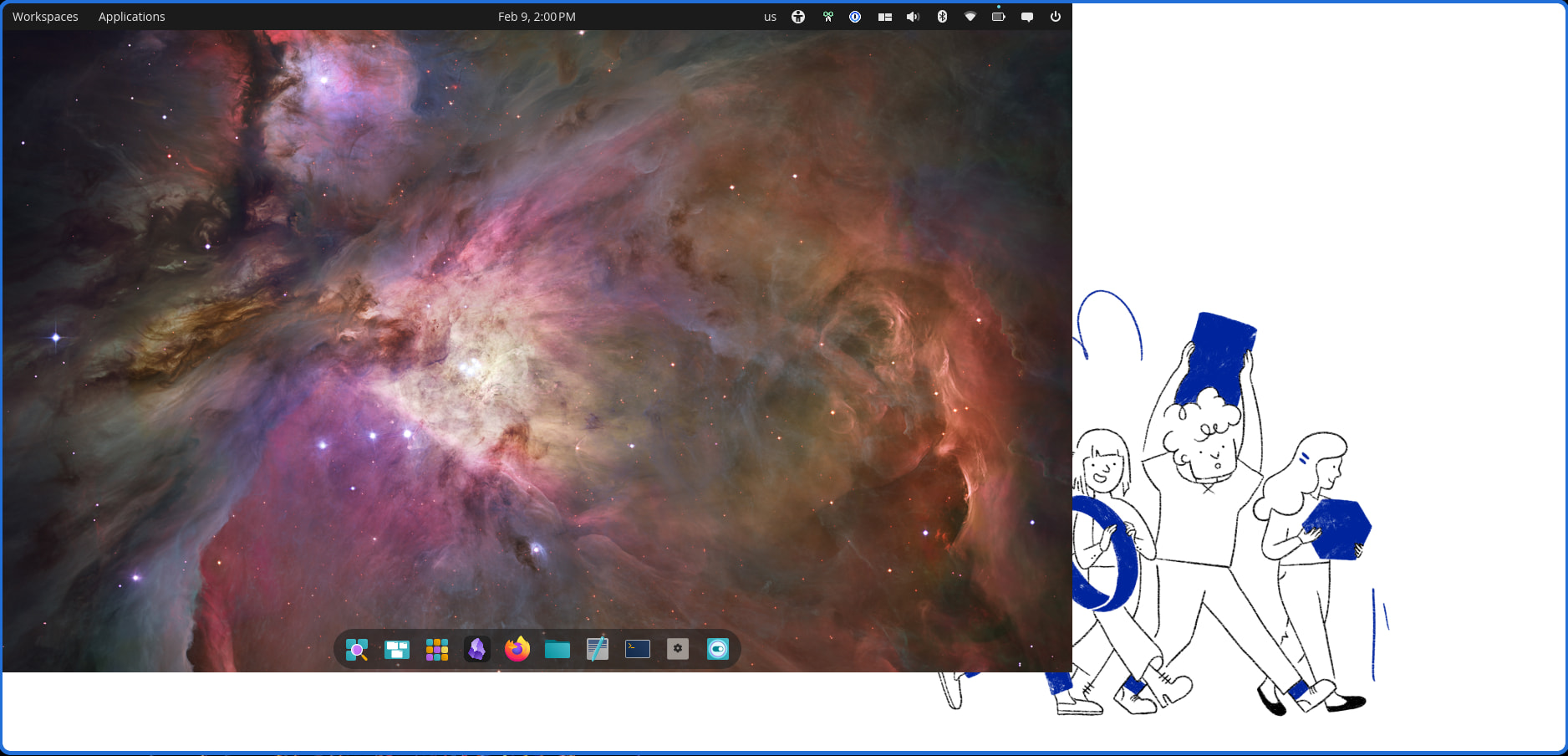Open the power menu

1056,17
